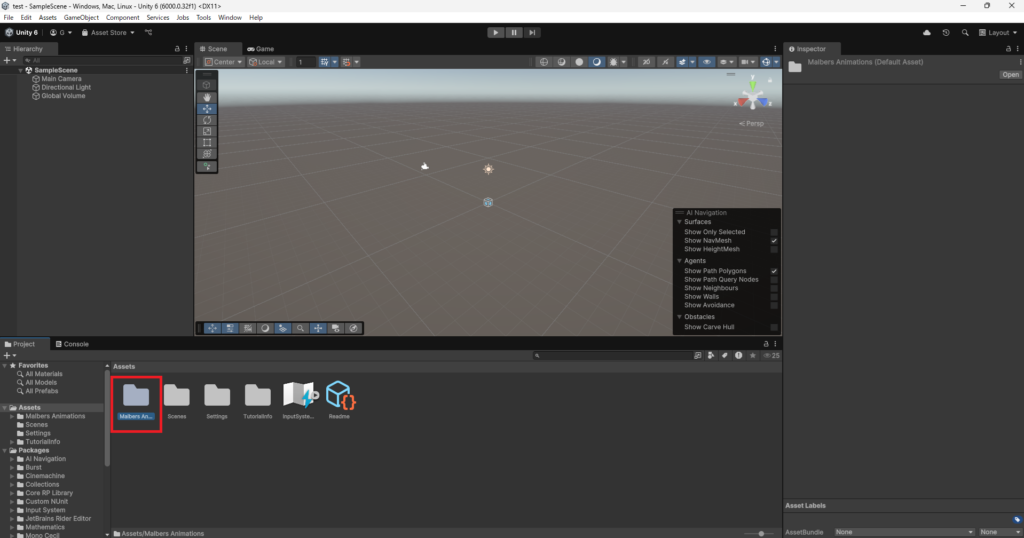Uncheck Show Path Polygons checkbox

click(x=774, y=271)
